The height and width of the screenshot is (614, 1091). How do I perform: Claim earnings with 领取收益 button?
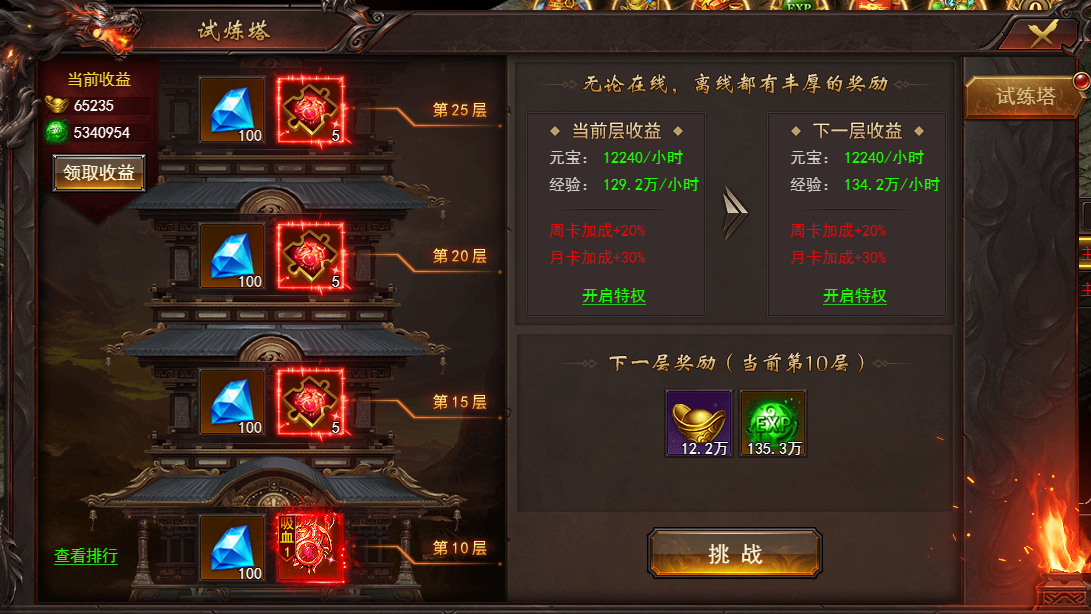[x=99, y=173]
